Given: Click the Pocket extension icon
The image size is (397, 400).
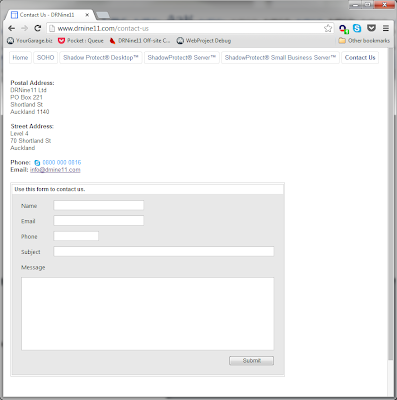Looking at the screenshot, I should click(x=371, y=28).
